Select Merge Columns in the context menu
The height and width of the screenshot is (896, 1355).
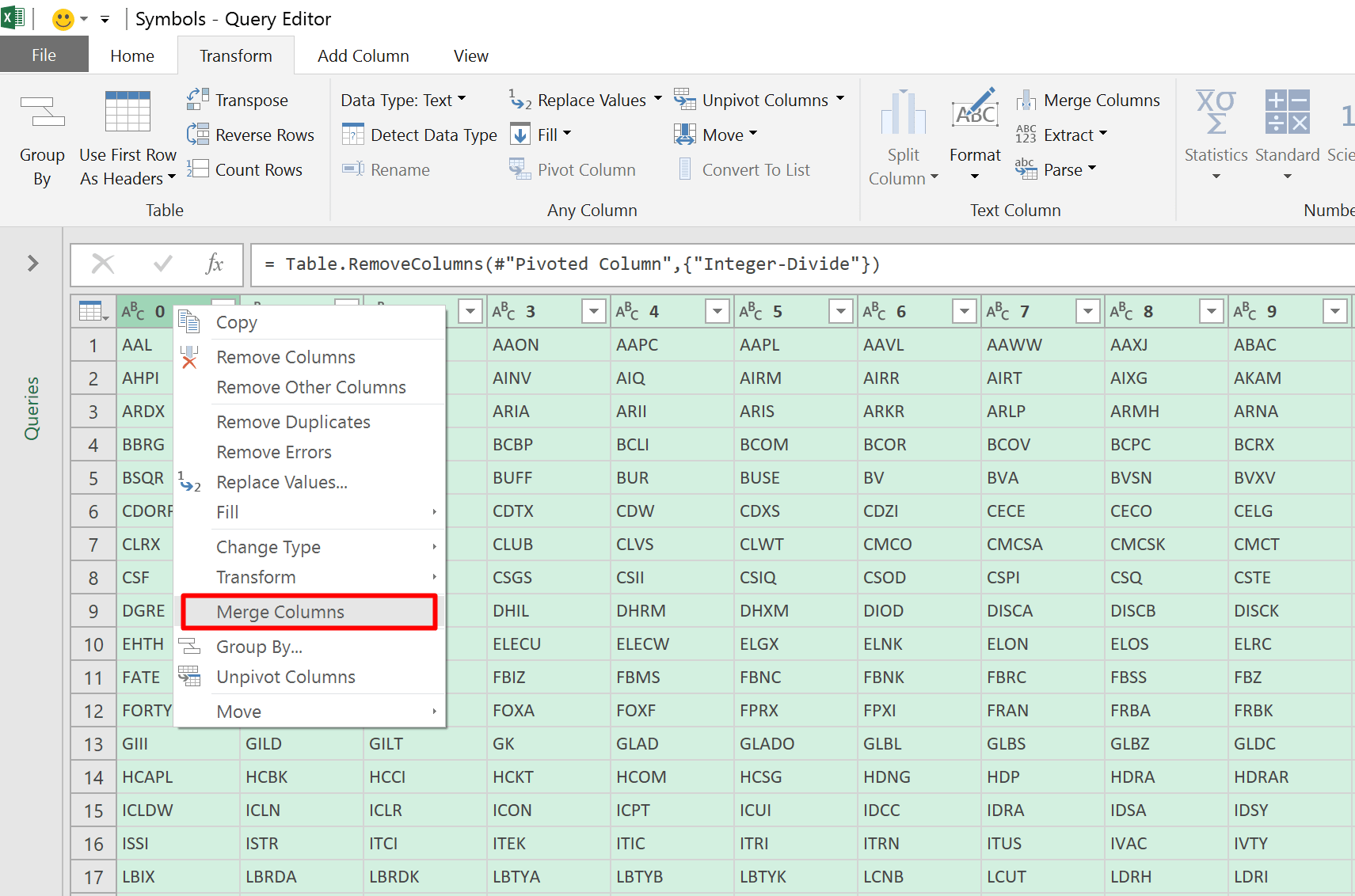point(280,612)
